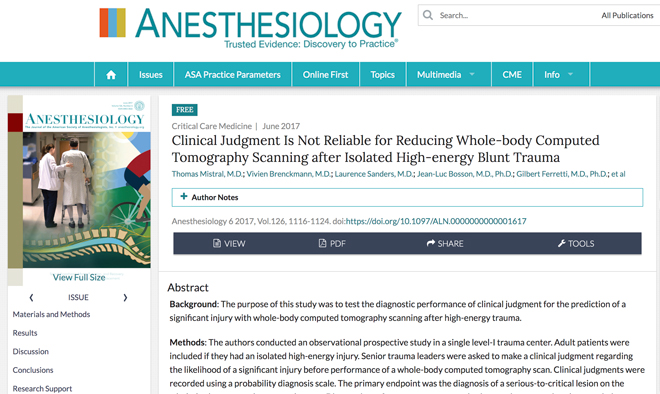Open Online First menu item
Screen dimensions: 660x394
pyautogui.click(x=325, y=75)
